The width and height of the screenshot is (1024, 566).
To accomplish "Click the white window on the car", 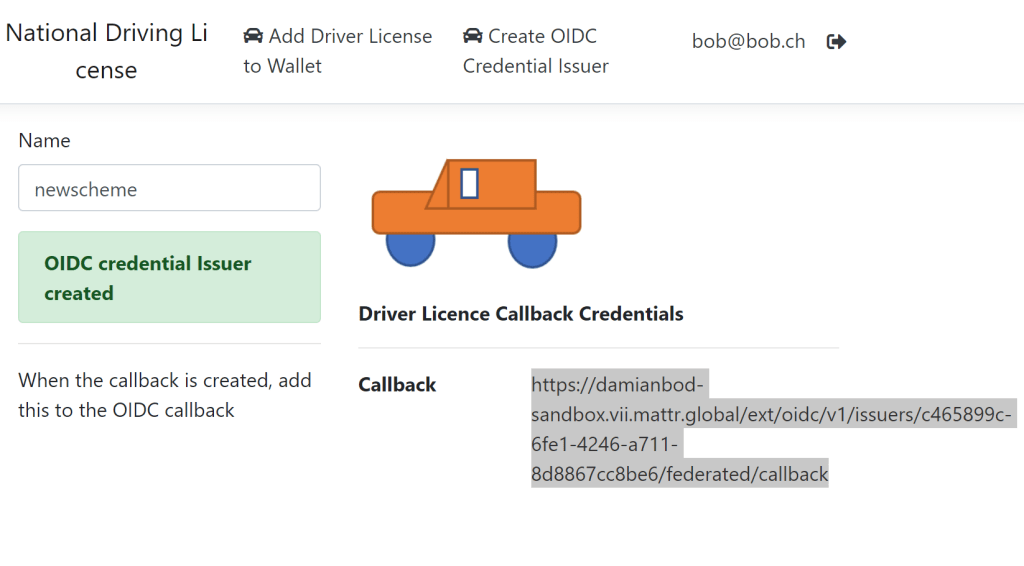I will click(x=469, y=183).
